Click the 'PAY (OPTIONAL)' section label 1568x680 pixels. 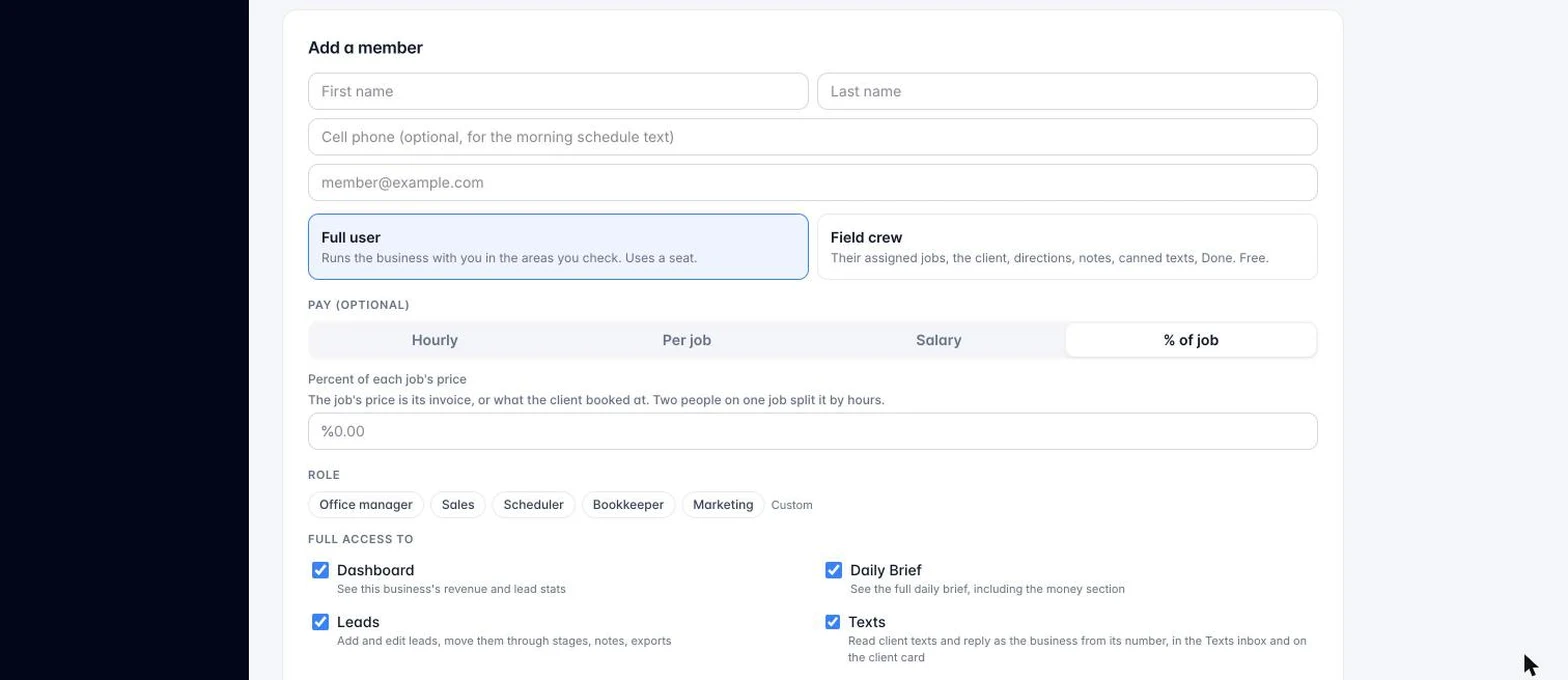359,305
